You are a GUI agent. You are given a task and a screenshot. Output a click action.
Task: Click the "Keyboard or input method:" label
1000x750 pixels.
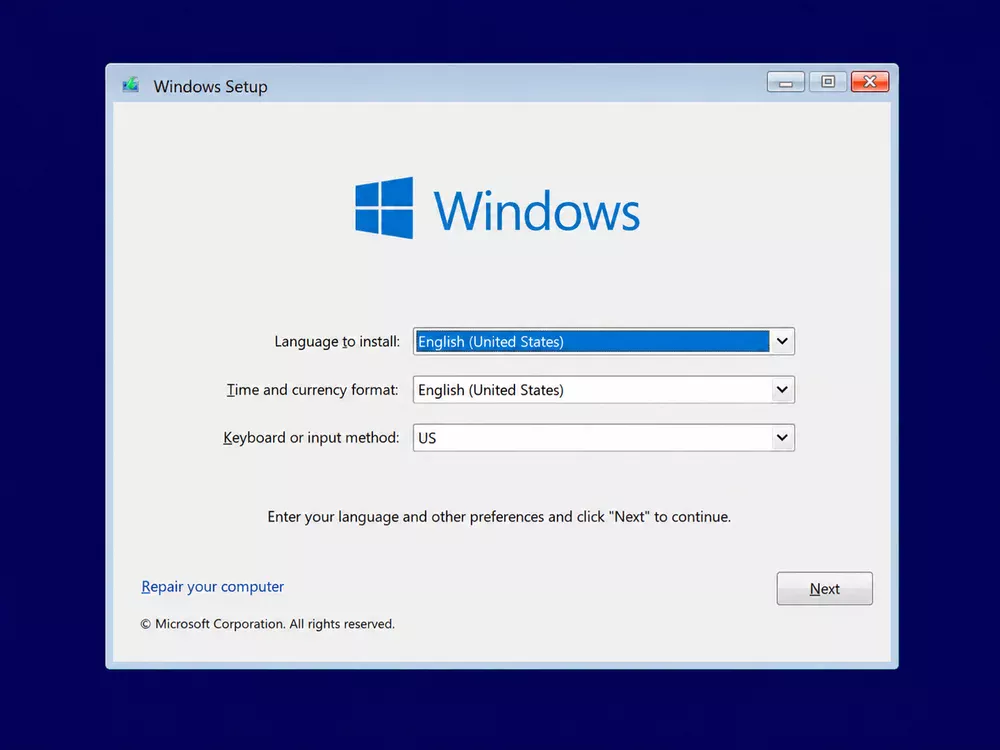coord(311,438)
